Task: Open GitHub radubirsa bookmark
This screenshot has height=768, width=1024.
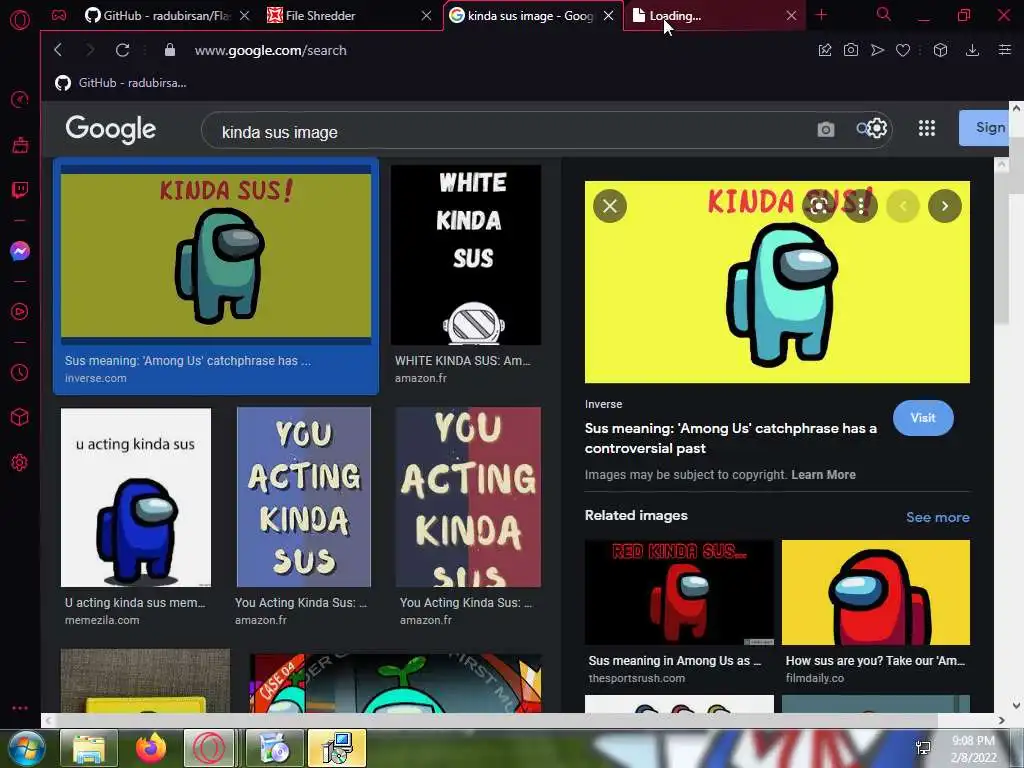Action: 121,83
